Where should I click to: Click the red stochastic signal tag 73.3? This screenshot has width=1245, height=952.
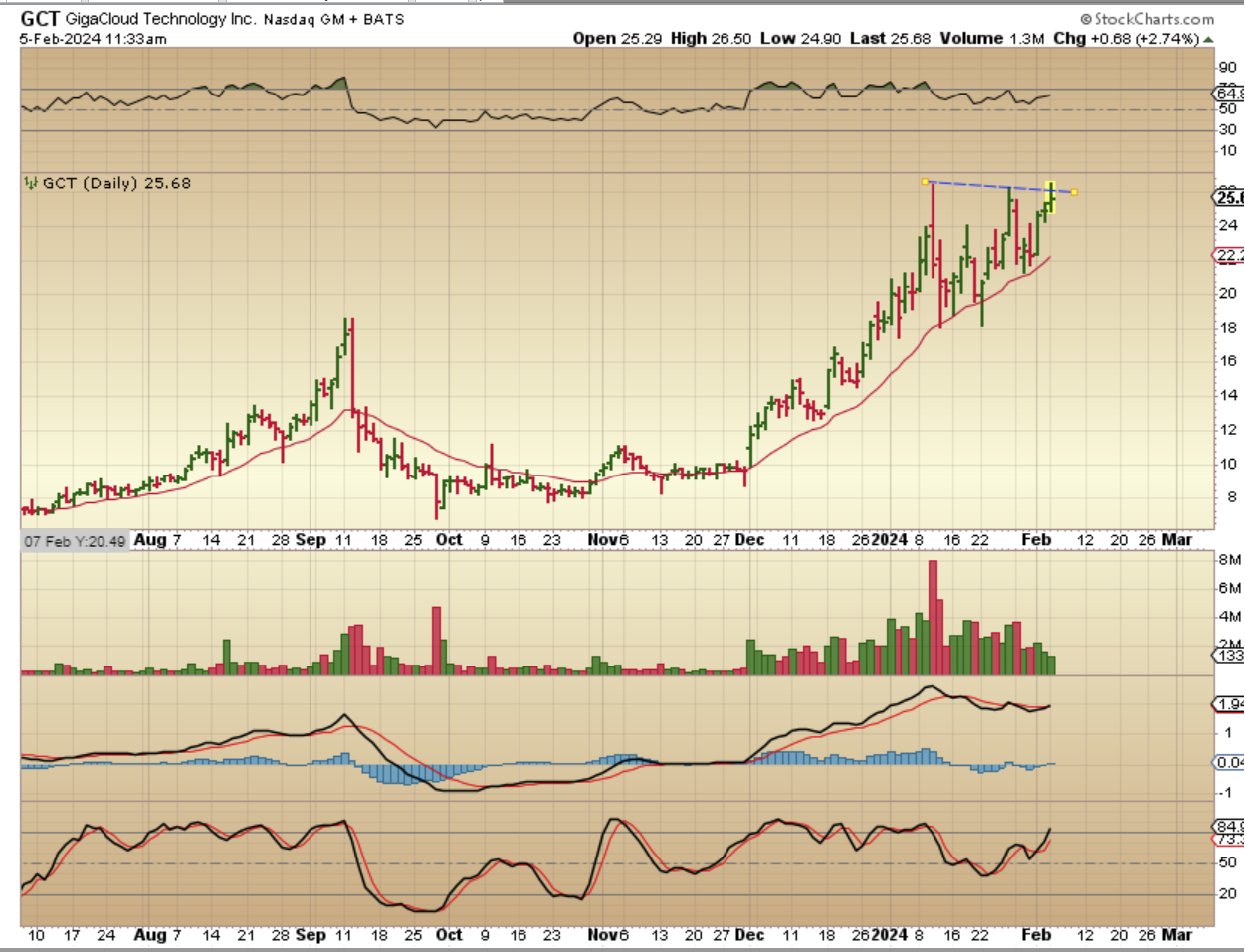[x=1229, y=840]
